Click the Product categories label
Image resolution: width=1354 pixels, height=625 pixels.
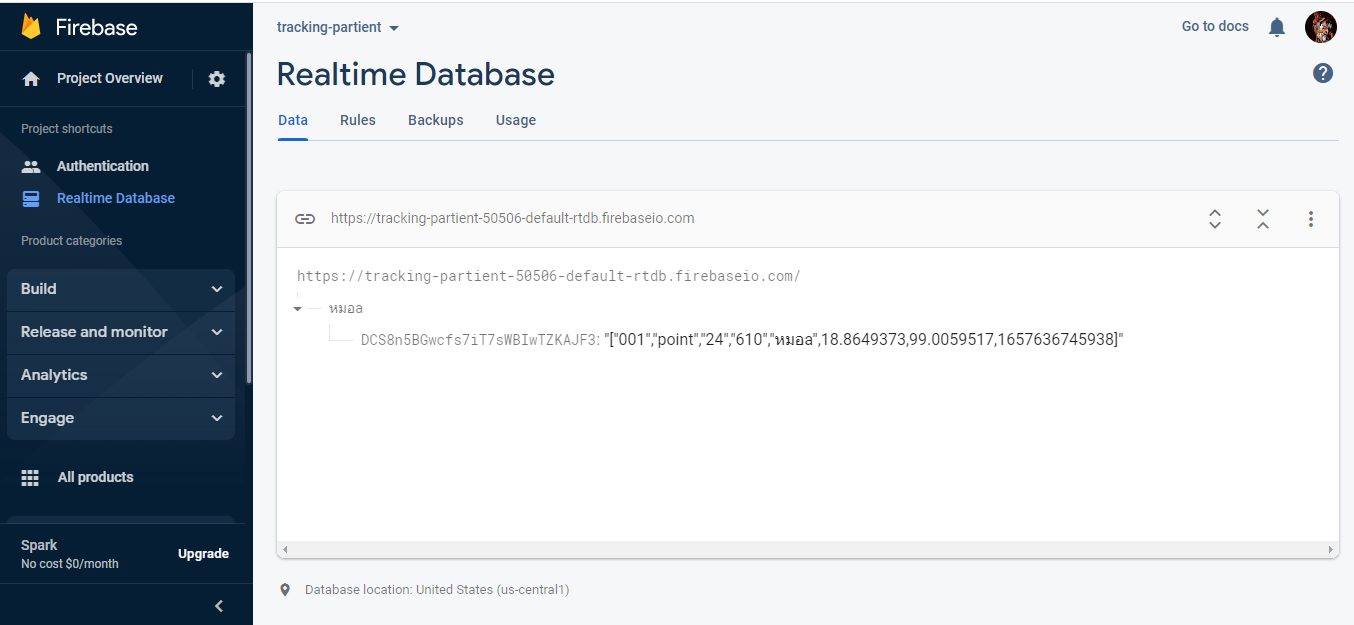[x=72, y=241]
